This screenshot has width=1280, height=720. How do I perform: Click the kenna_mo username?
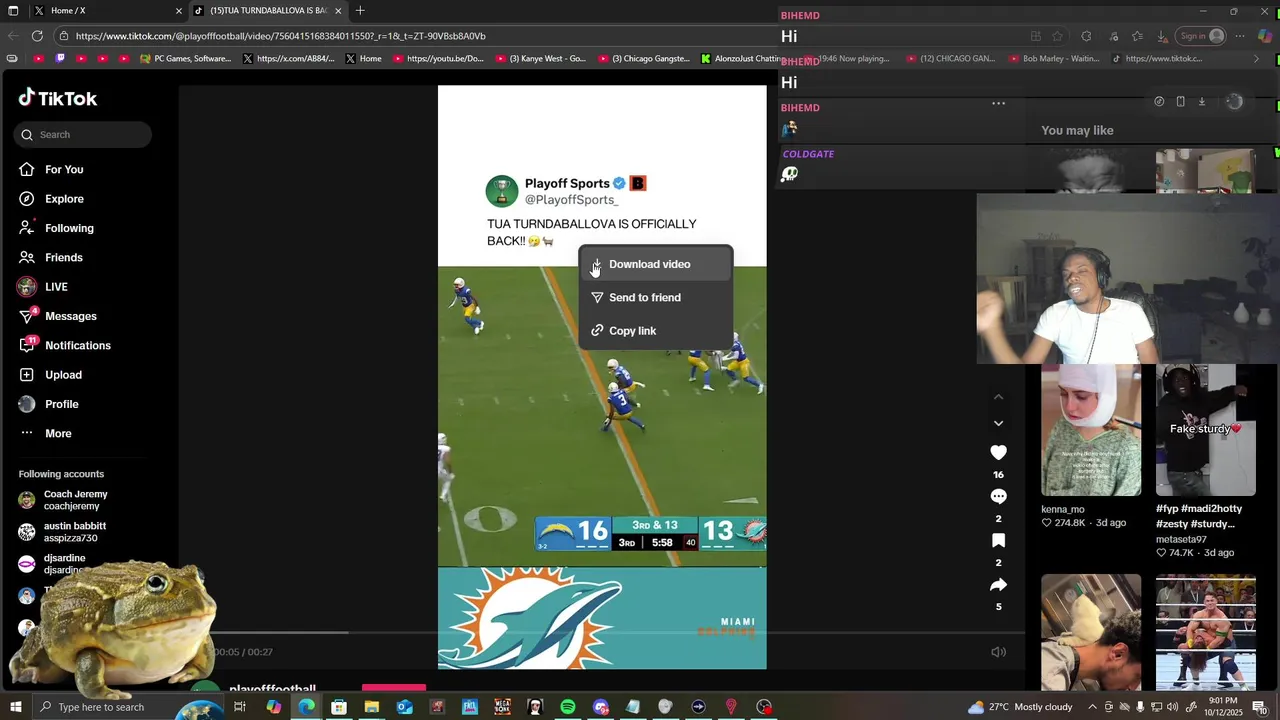[x=1063, y=509]
